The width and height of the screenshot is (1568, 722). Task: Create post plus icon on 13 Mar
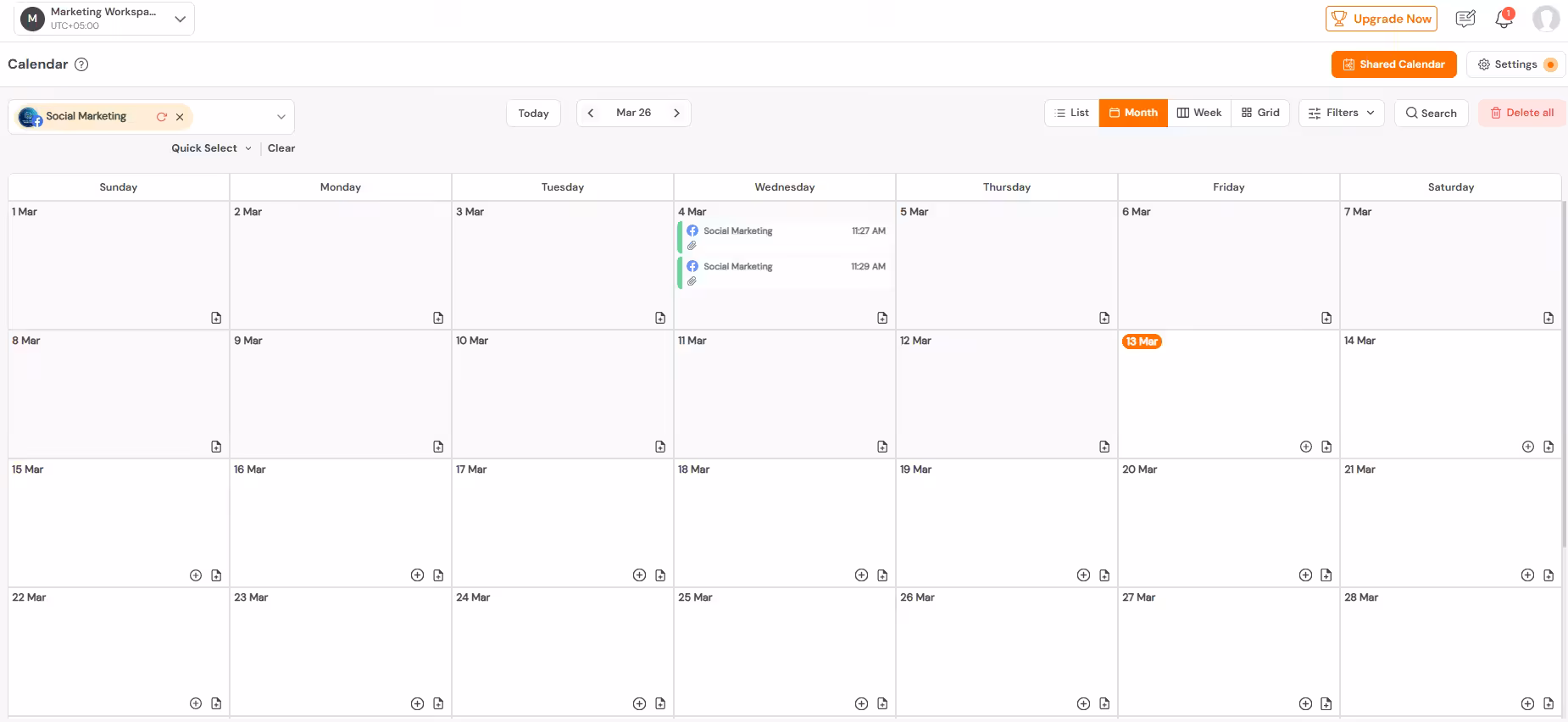1306,447
